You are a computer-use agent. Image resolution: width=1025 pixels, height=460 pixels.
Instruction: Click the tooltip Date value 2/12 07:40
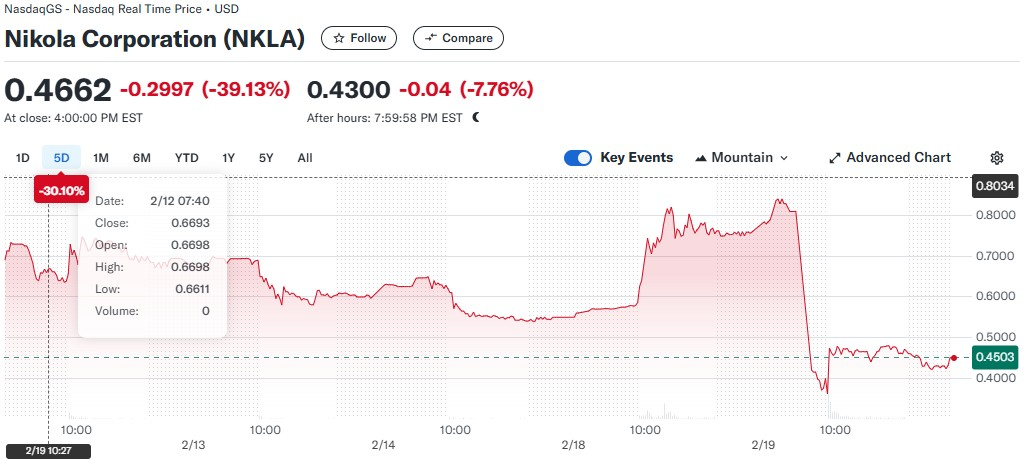pyautogui.click(x=180, y=201)
